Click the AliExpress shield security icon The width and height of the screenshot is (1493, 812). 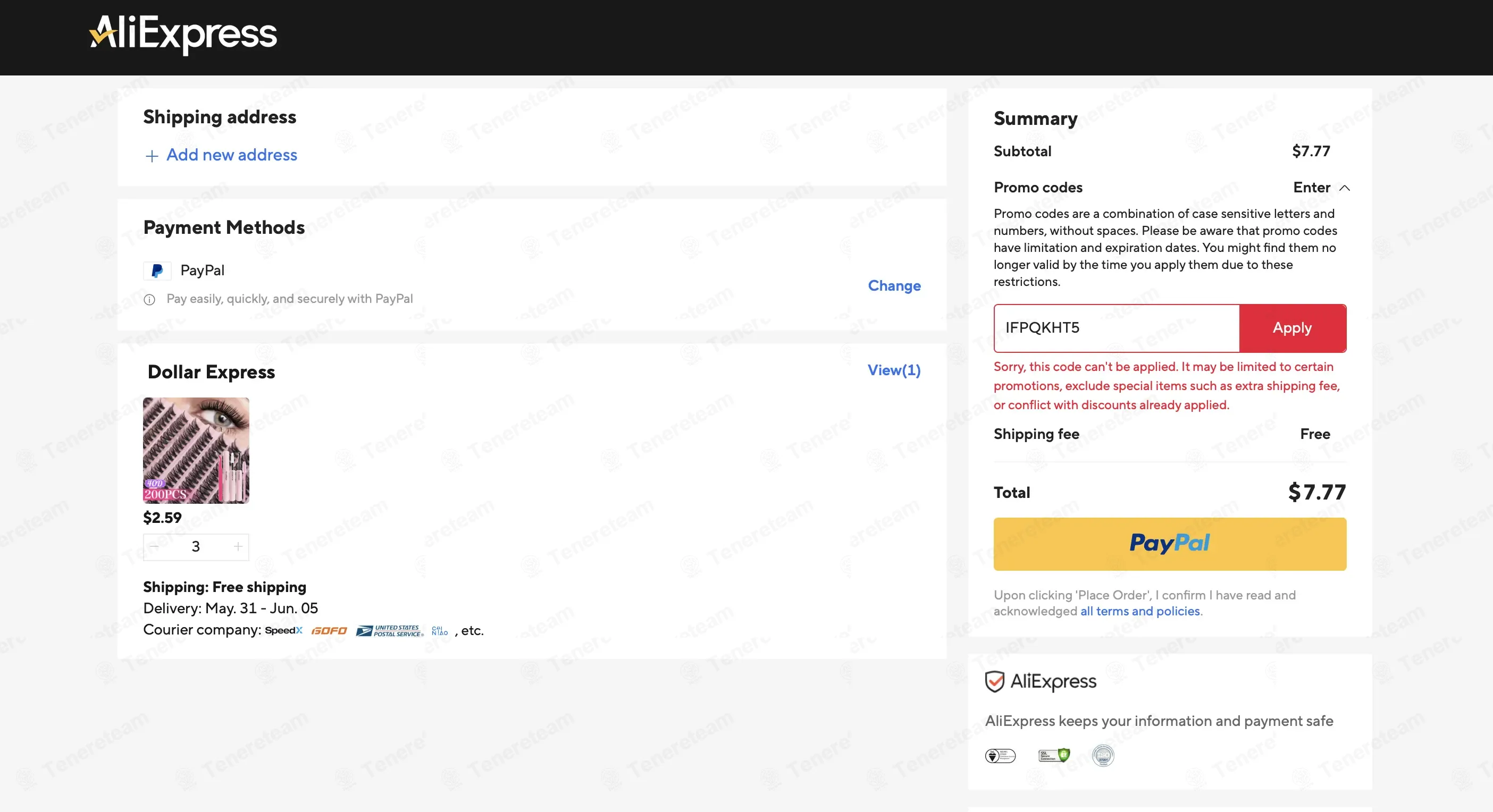995,681
